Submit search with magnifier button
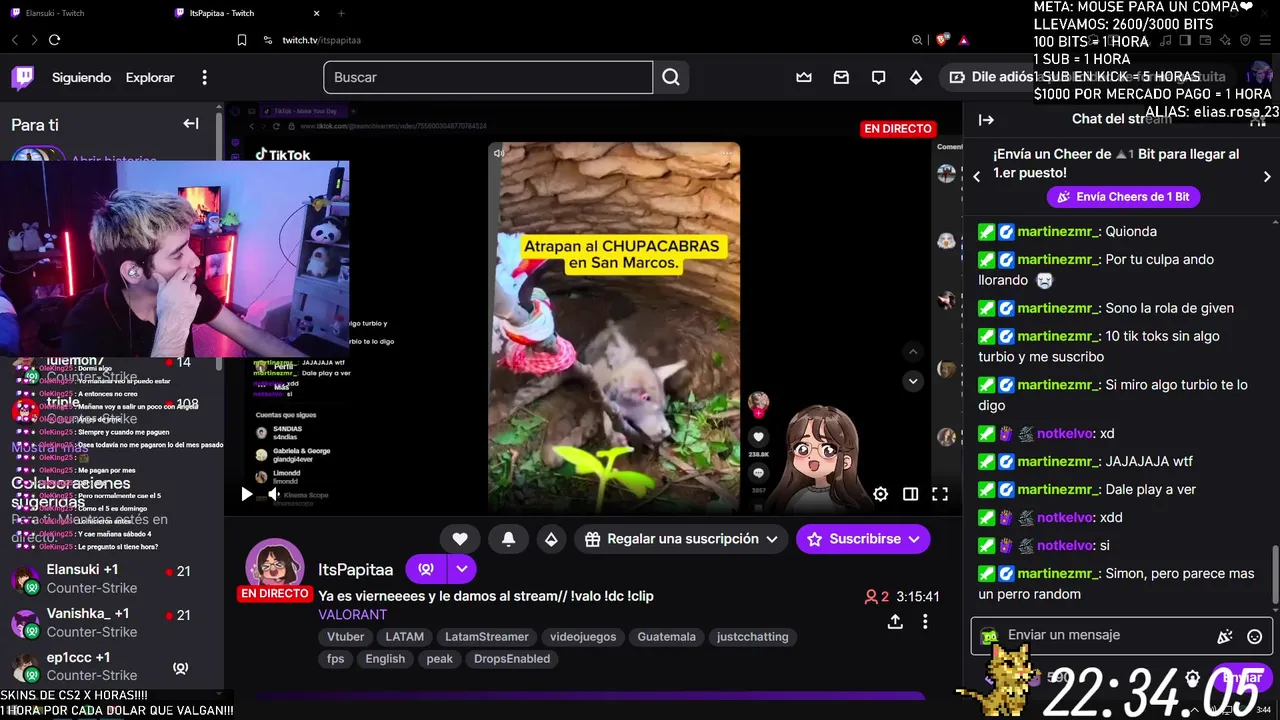Image resolution: width=1280 pixels, height=720 pixels. [x=671, y=77]
